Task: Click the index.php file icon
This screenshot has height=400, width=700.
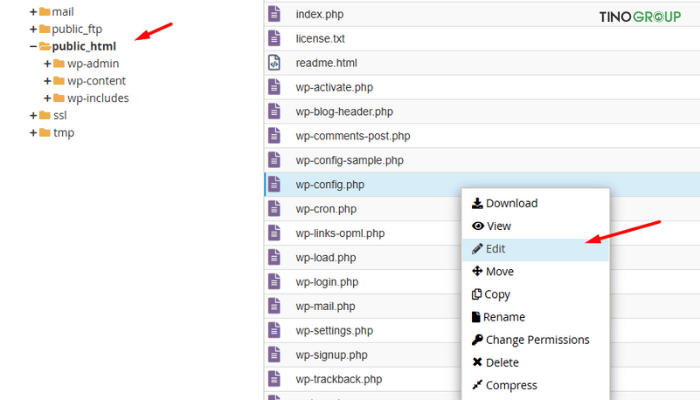Action: 274,14
